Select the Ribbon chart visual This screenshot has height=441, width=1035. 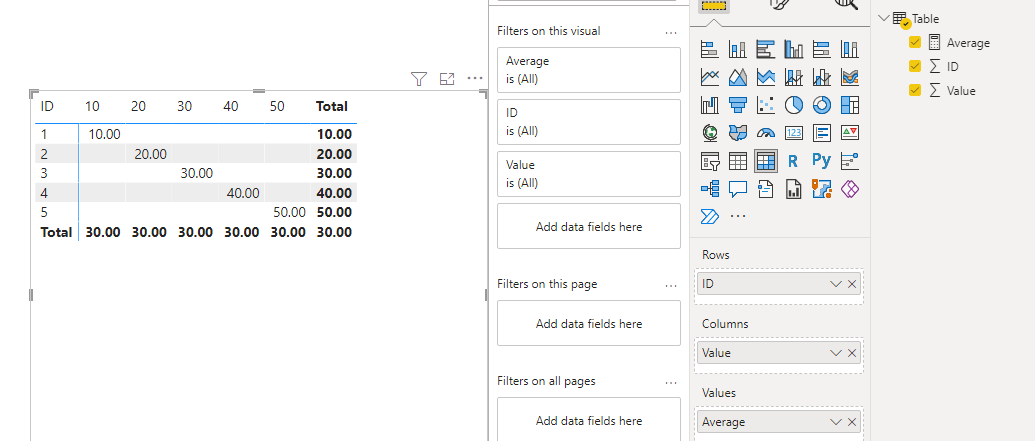[850, 77]
